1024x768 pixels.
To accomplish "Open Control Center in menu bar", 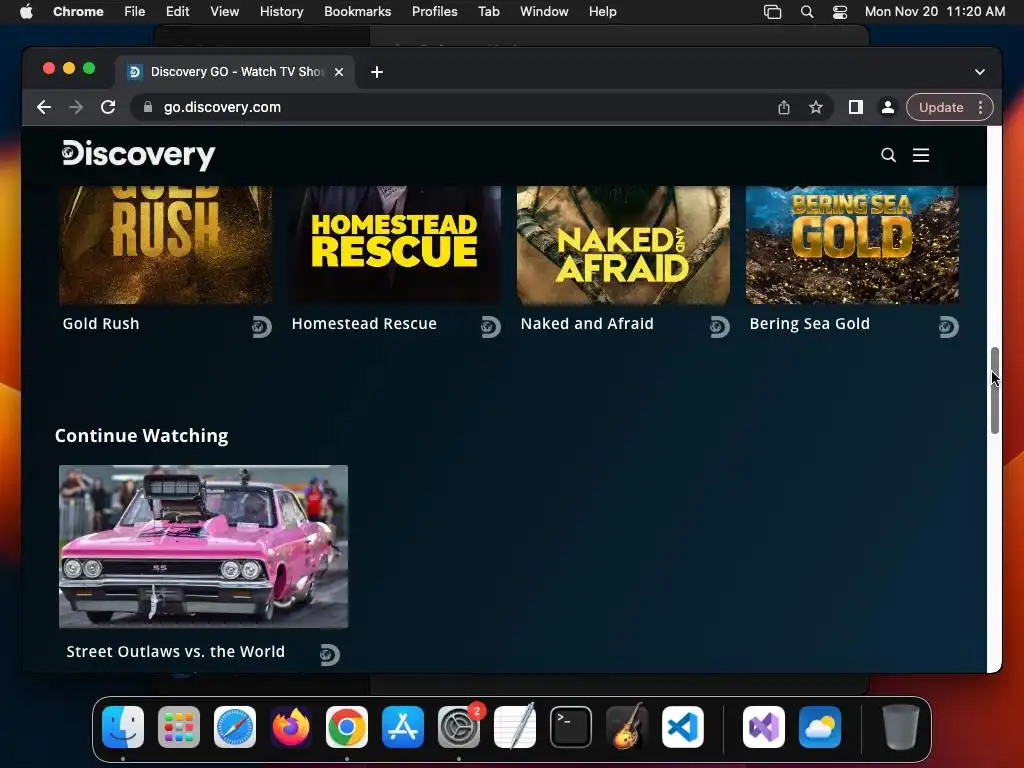I will [x=840, y=12].
